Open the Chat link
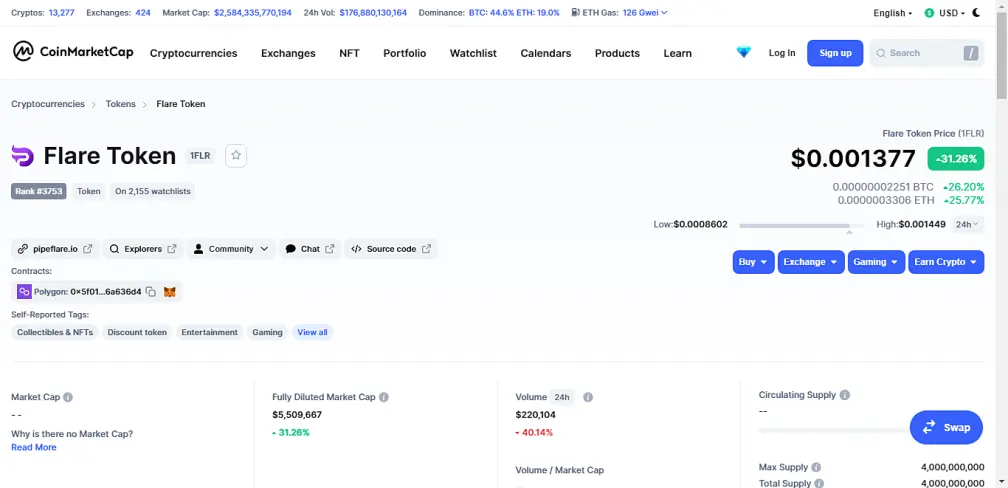Viewport: 1008px width, 488px height. click(310, 249)
